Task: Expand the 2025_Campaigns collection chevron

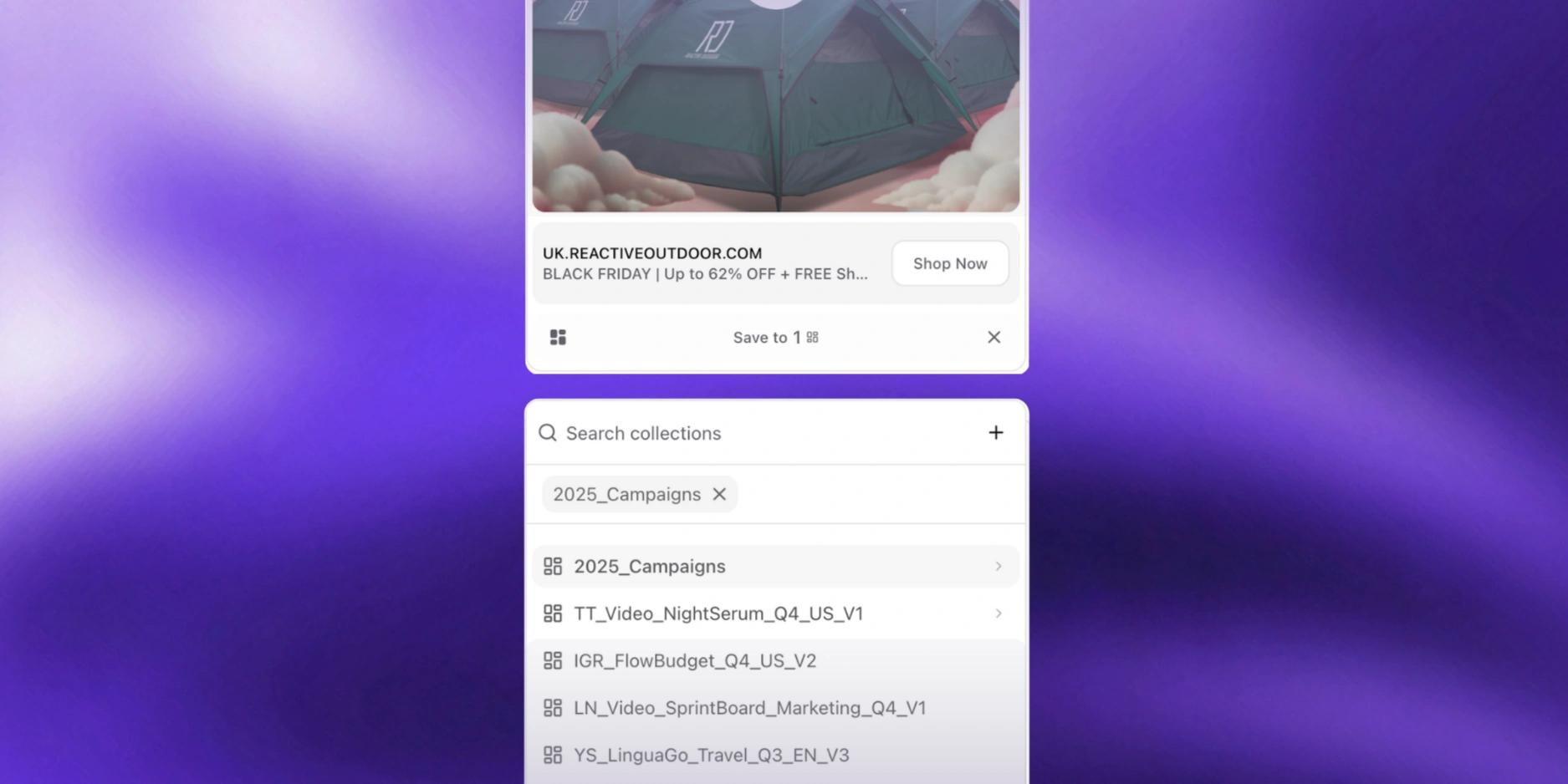Action: tap(998, 566)
